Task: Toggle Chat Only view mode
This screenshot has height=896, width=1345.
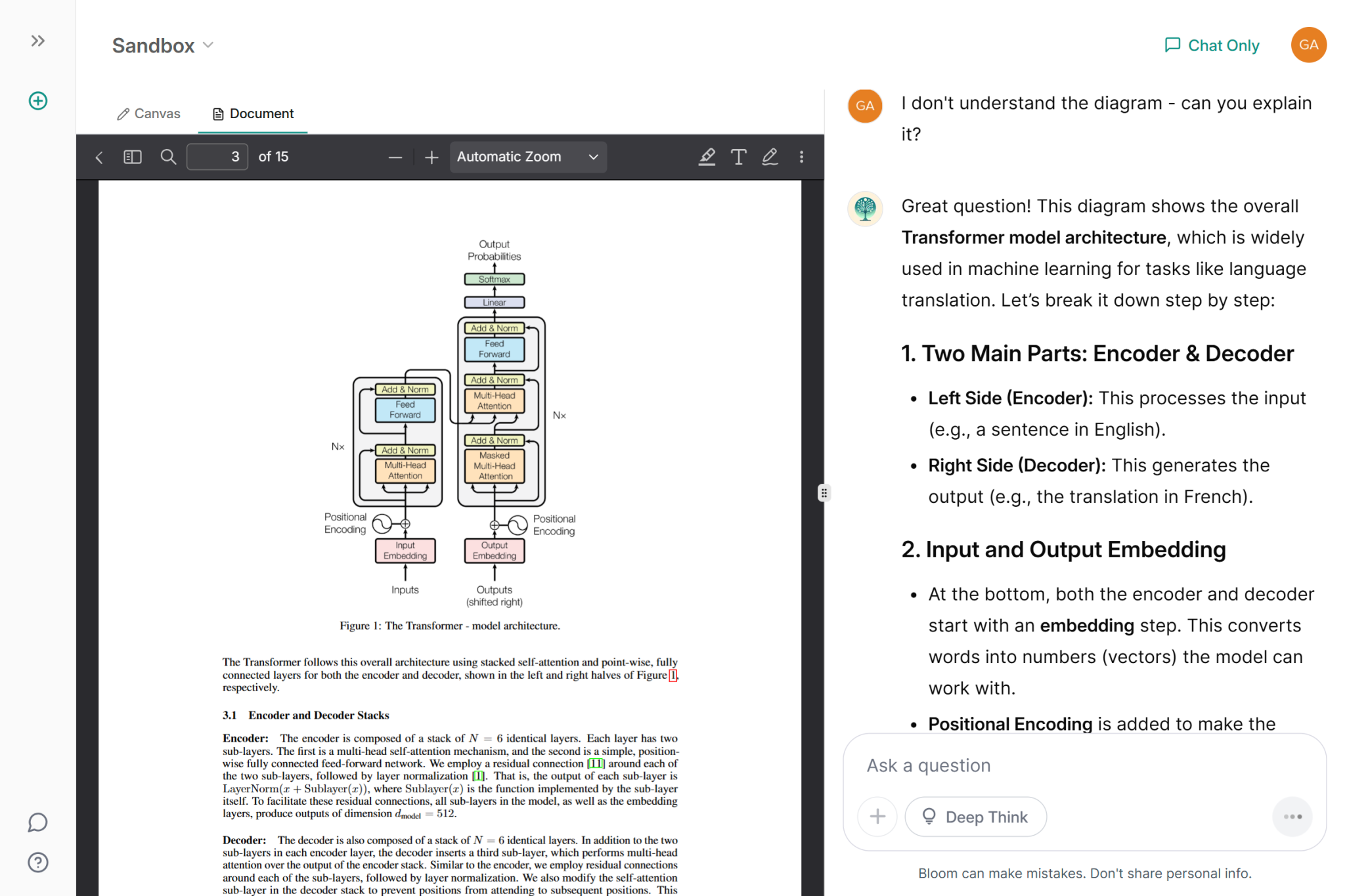Action: [x=1212, y=45]
